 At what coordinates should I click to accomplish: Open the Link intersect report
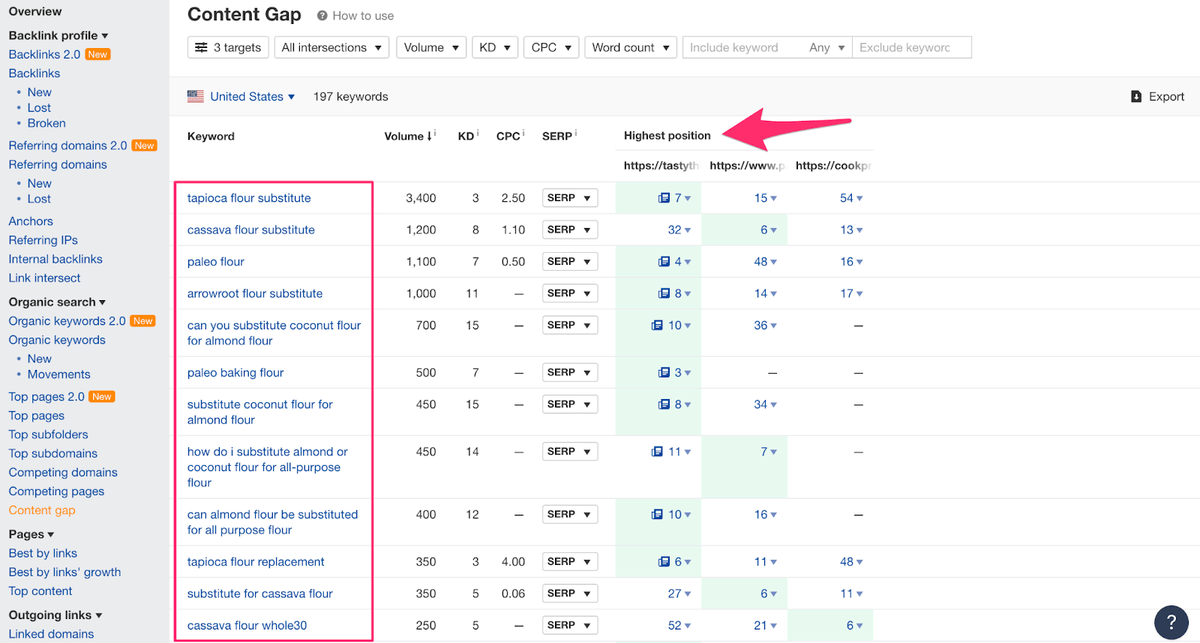coord(44,278)
